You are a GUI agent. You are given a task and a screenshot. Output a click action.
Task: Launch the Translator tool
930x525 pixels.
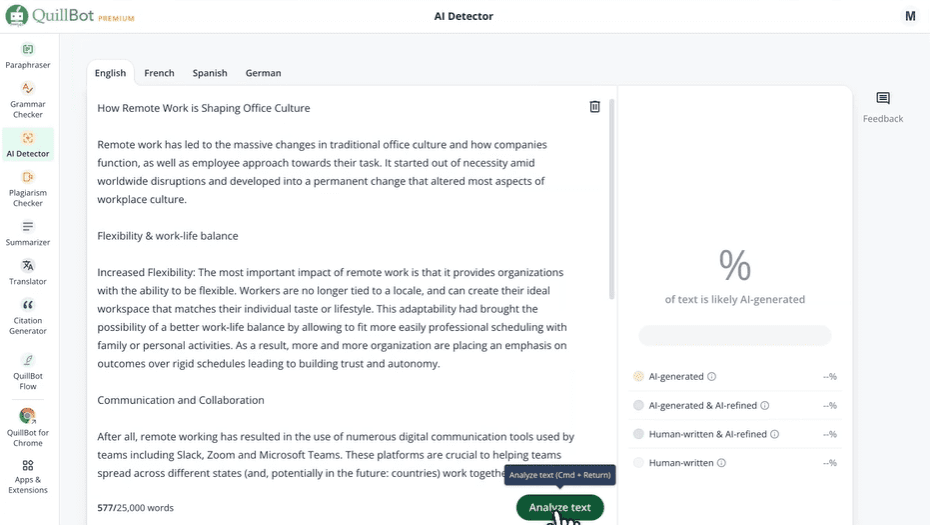tap(28, 266)
